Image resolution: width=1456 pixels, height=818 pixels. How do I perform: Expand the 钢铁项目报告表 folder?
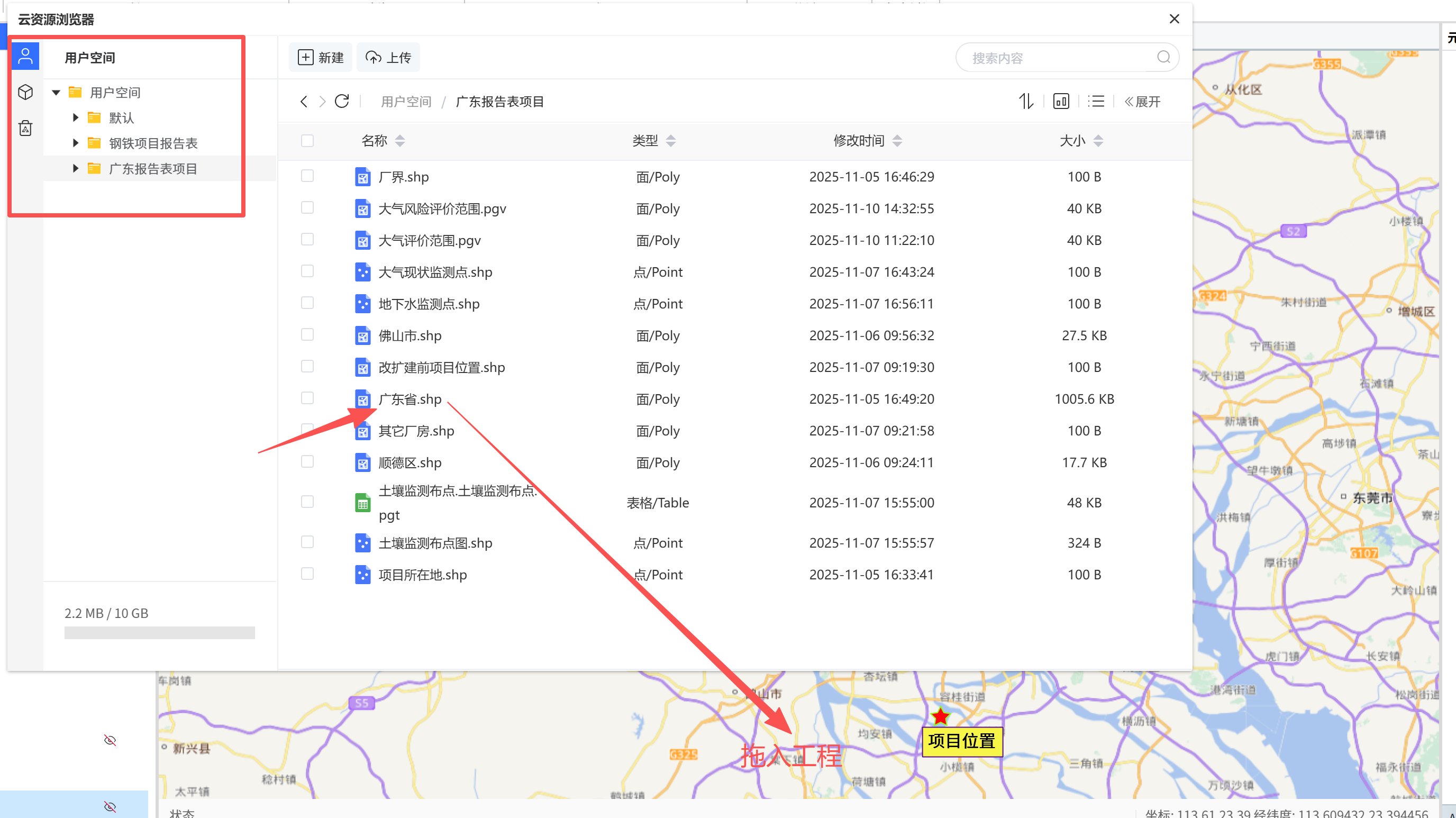coord(75,143)
